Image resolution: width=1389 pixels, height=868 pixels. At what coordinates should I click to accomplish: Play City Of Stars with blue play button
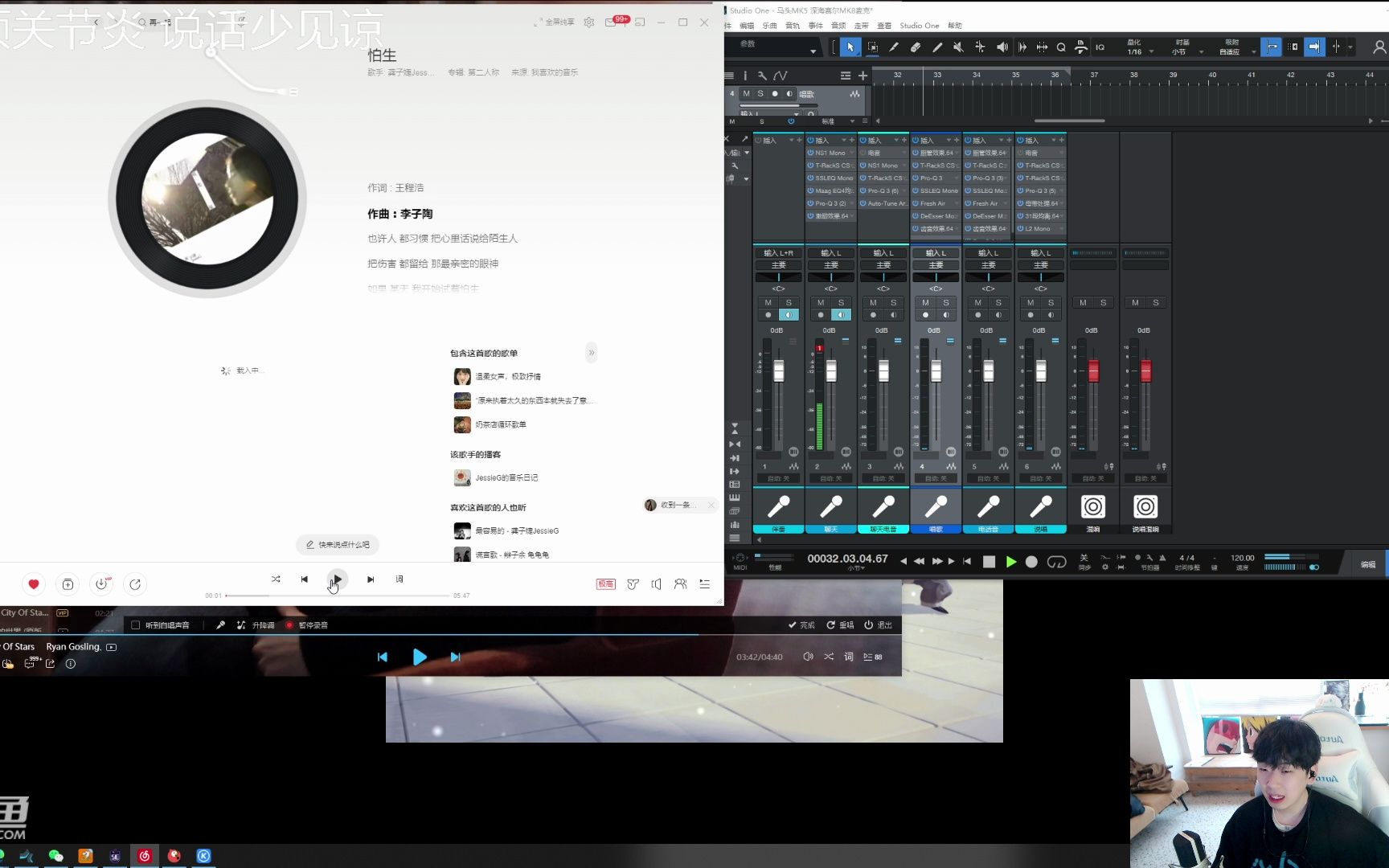coord(420,657)
